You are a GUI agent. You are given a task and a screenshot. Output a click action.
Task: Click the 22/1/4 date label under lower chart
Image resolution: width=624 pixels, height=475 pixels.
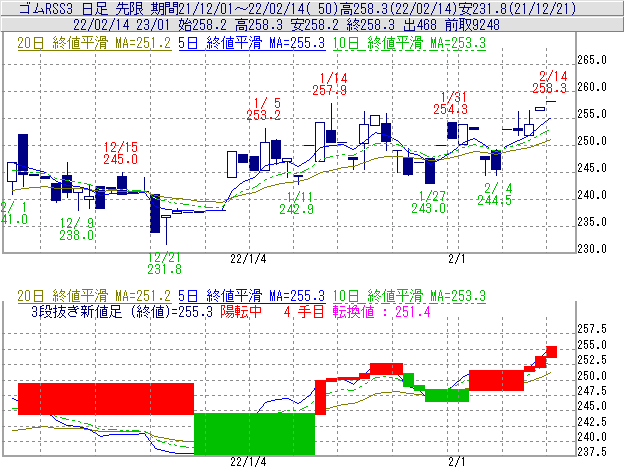248,462
